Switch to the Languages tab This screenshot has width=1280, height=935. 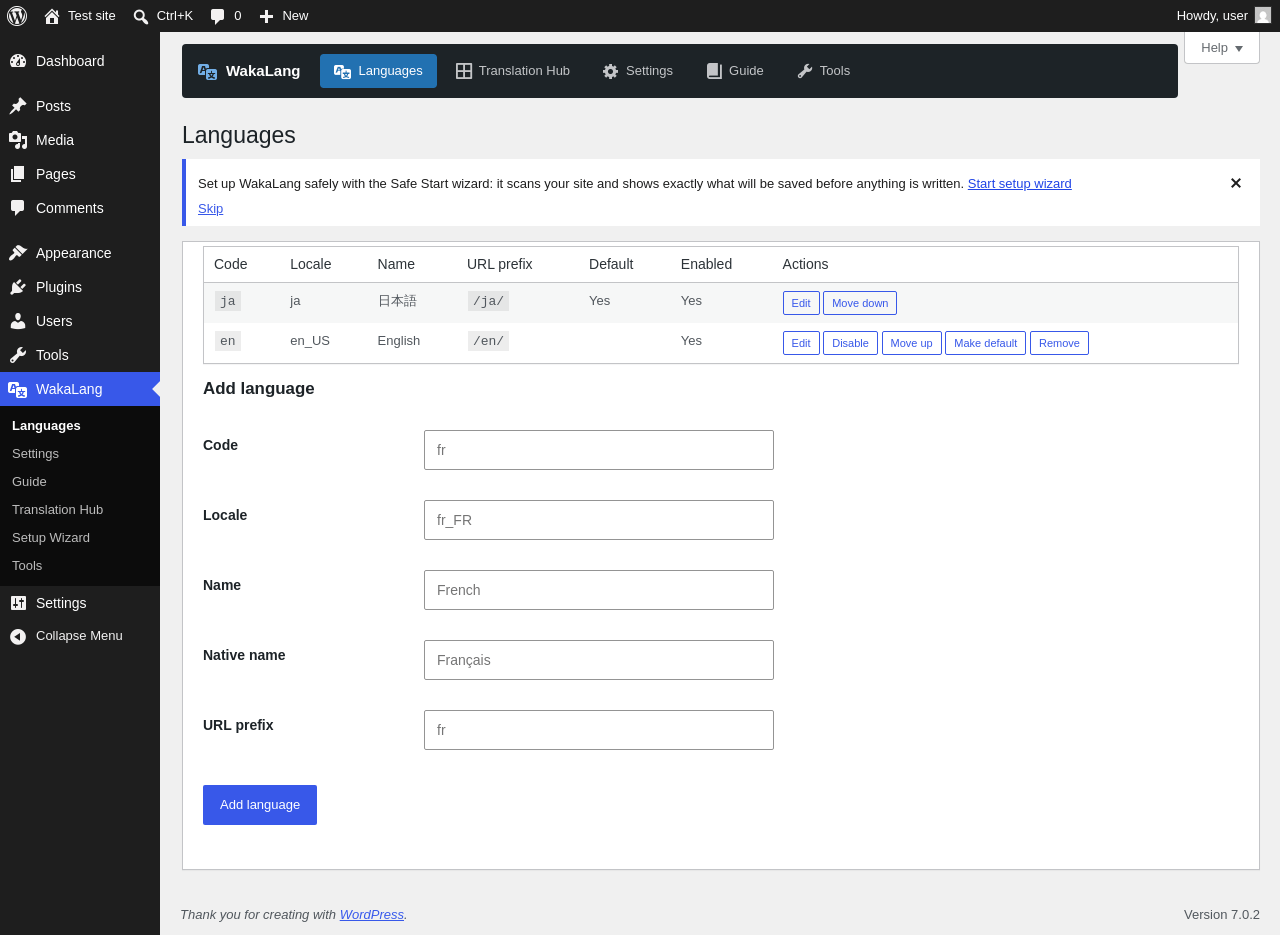click(378, 71)
